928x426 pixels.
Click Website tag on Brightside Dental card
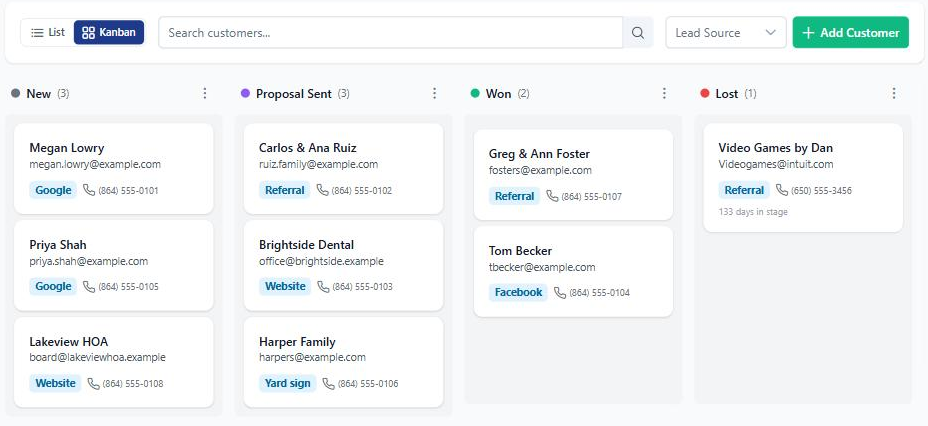click(285, 286)
